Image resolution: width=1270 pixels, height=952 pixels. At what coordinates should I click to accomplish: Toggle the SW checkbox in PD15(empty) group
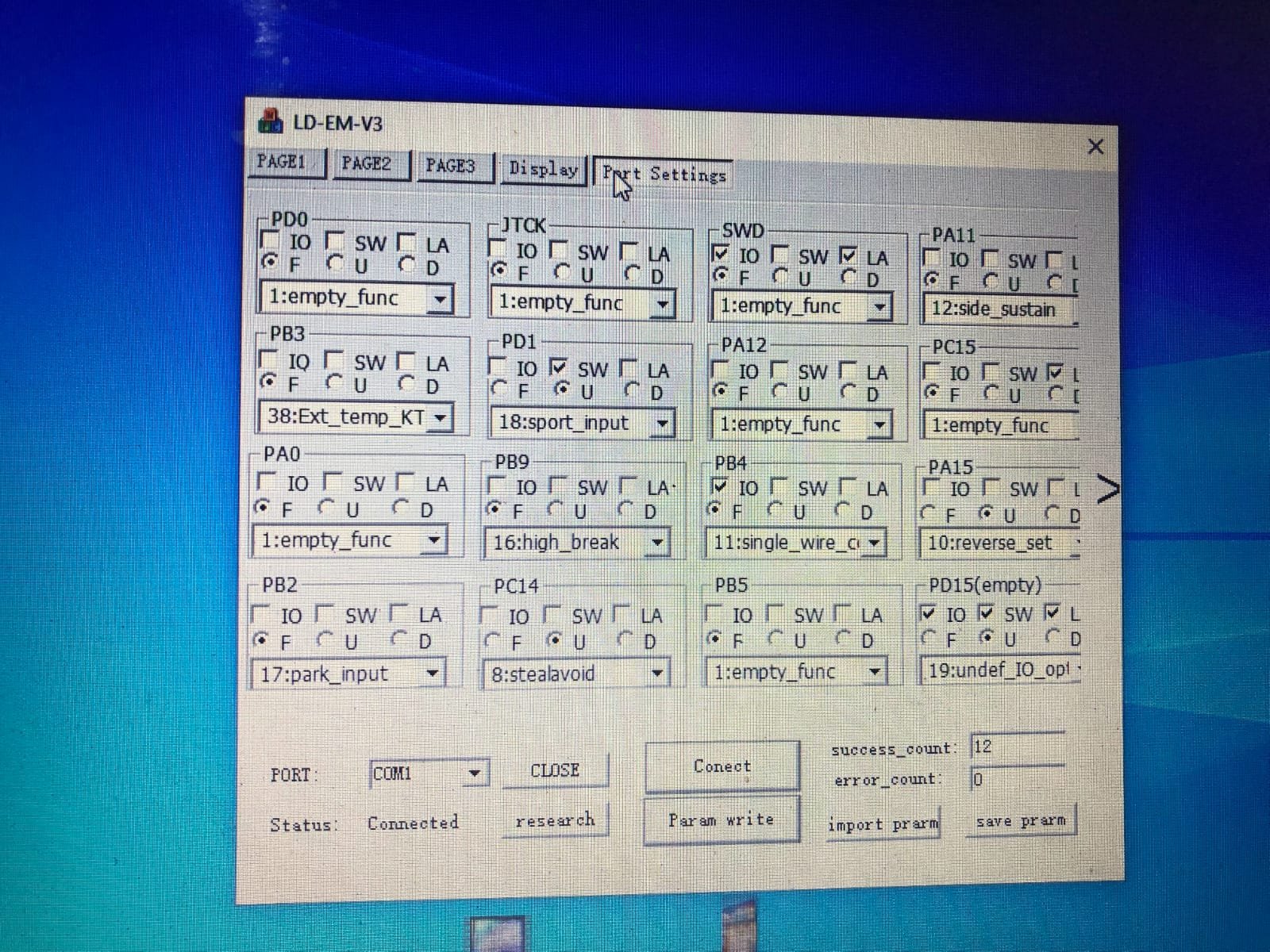coord(984,612)
